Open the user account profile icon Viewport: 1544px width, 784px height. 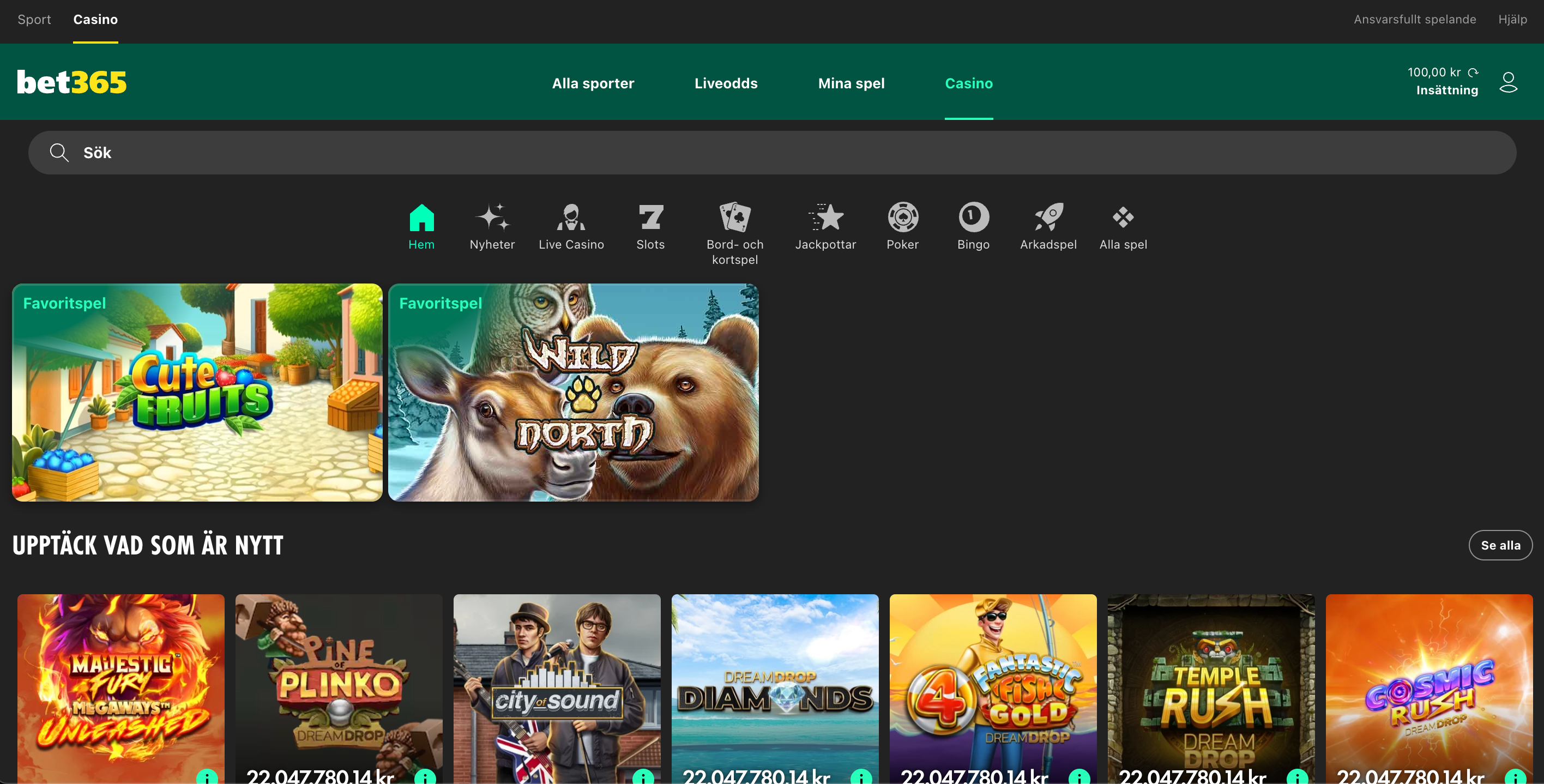coord(1508,82)
